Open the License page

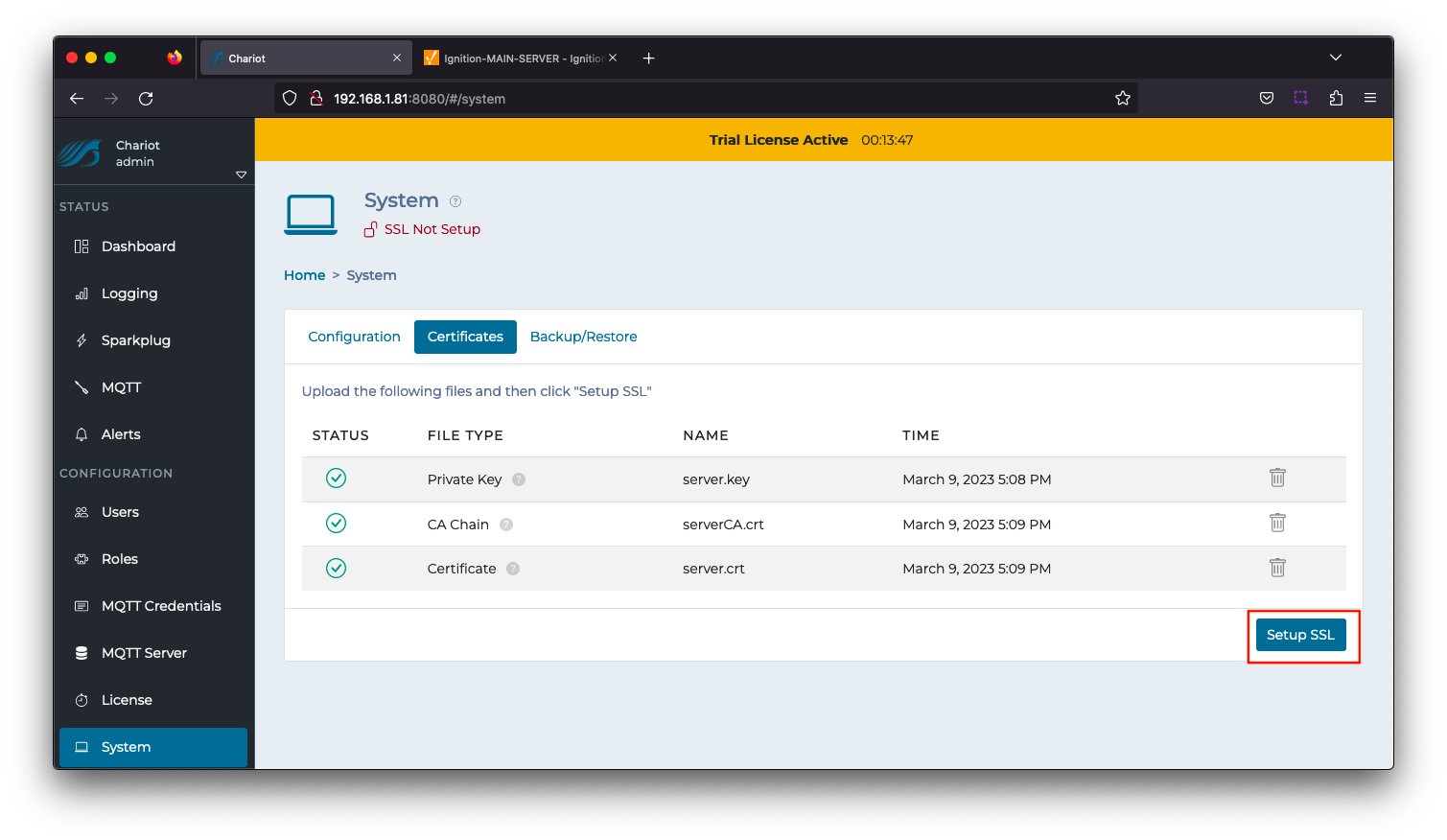[x=153, y=700]
